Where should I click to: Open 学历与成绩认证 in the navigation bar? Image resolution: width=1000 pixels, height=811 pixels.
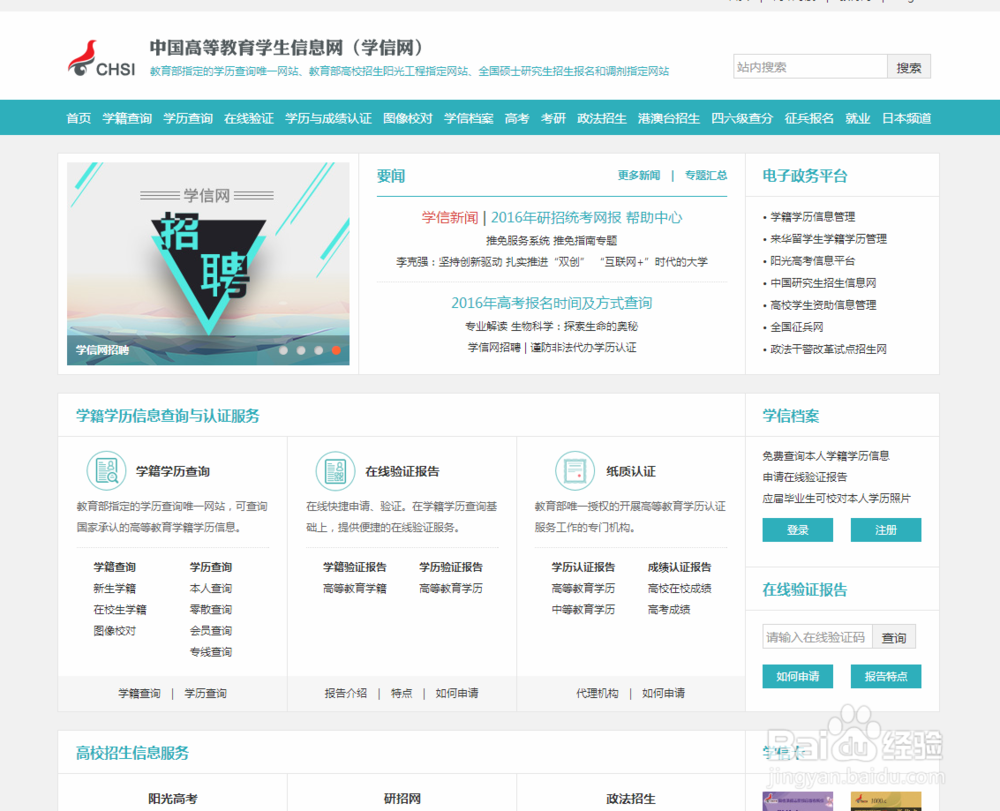328,118
